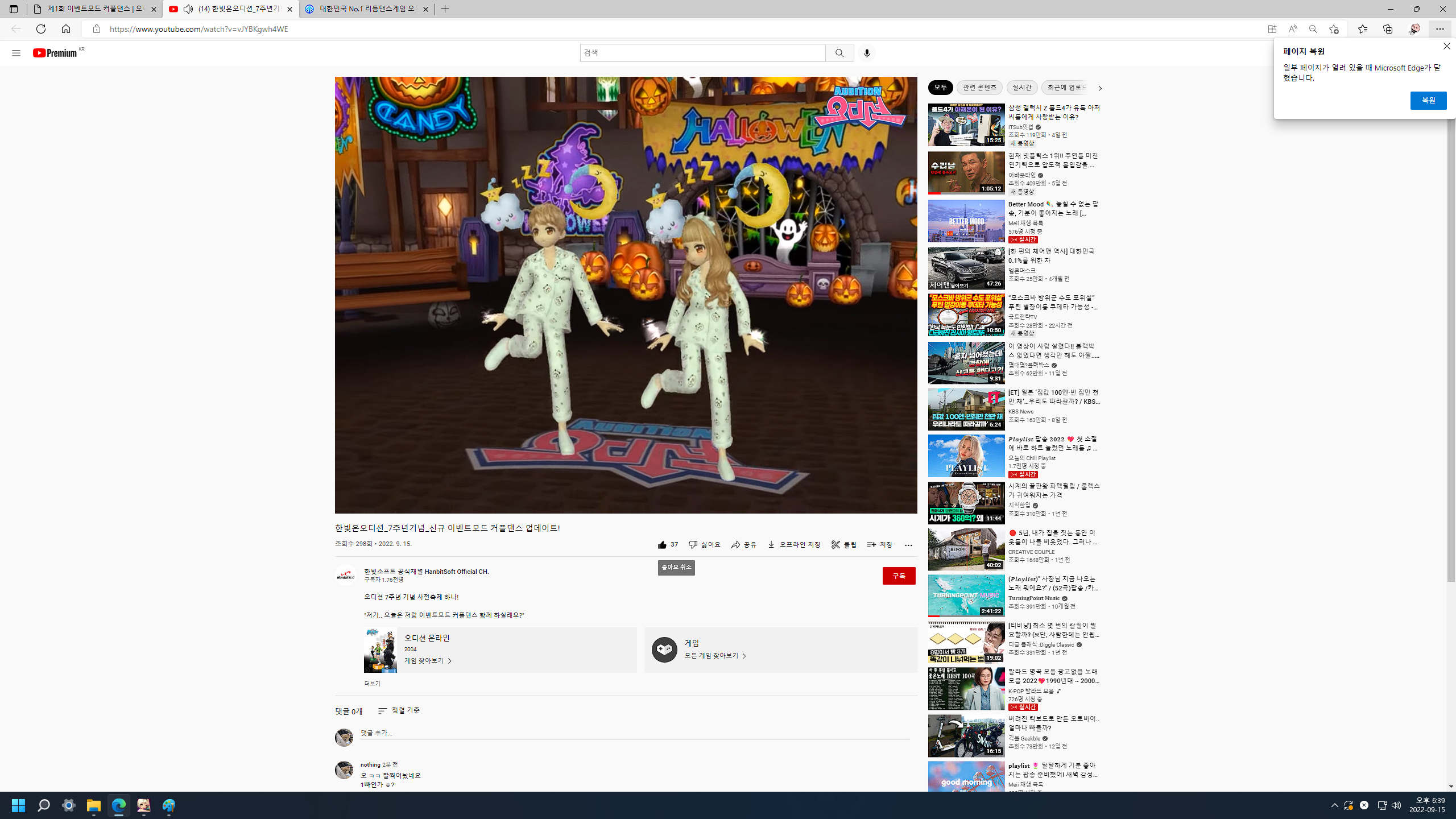Viewport: 1456px width, 819px height.
Task: Toggle the 싫어요 dislike button
Action: 704,545
